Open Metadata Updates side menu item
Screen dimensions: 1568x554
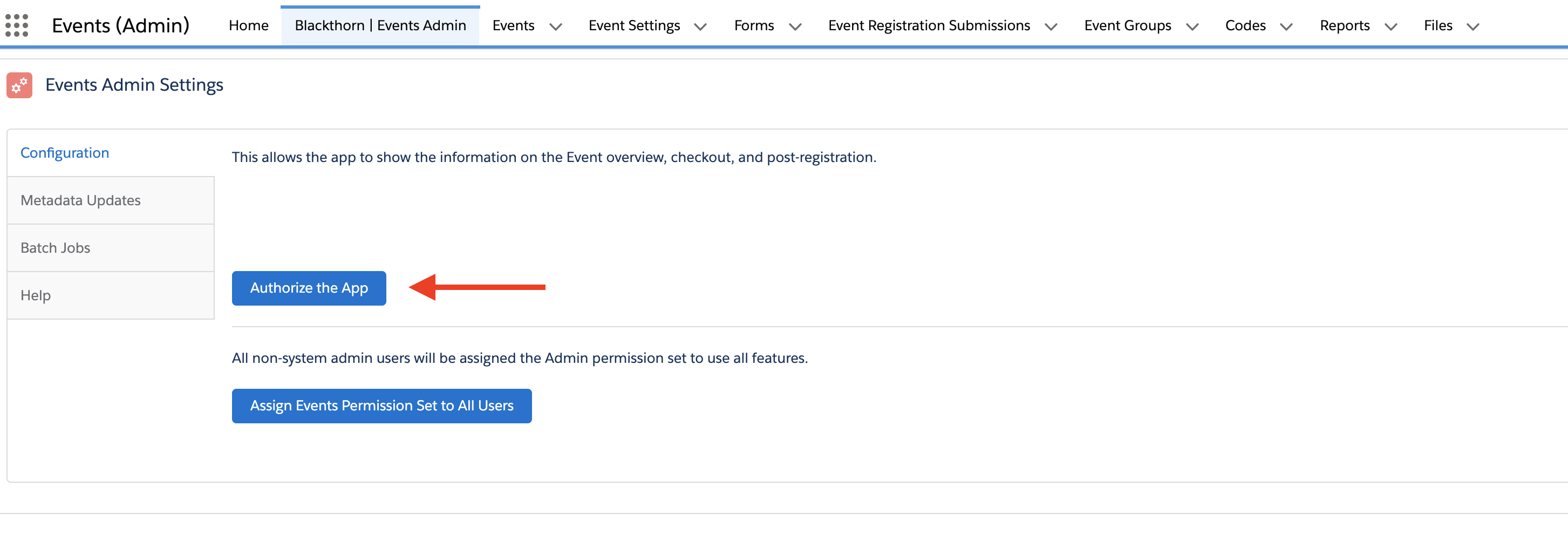80,200
